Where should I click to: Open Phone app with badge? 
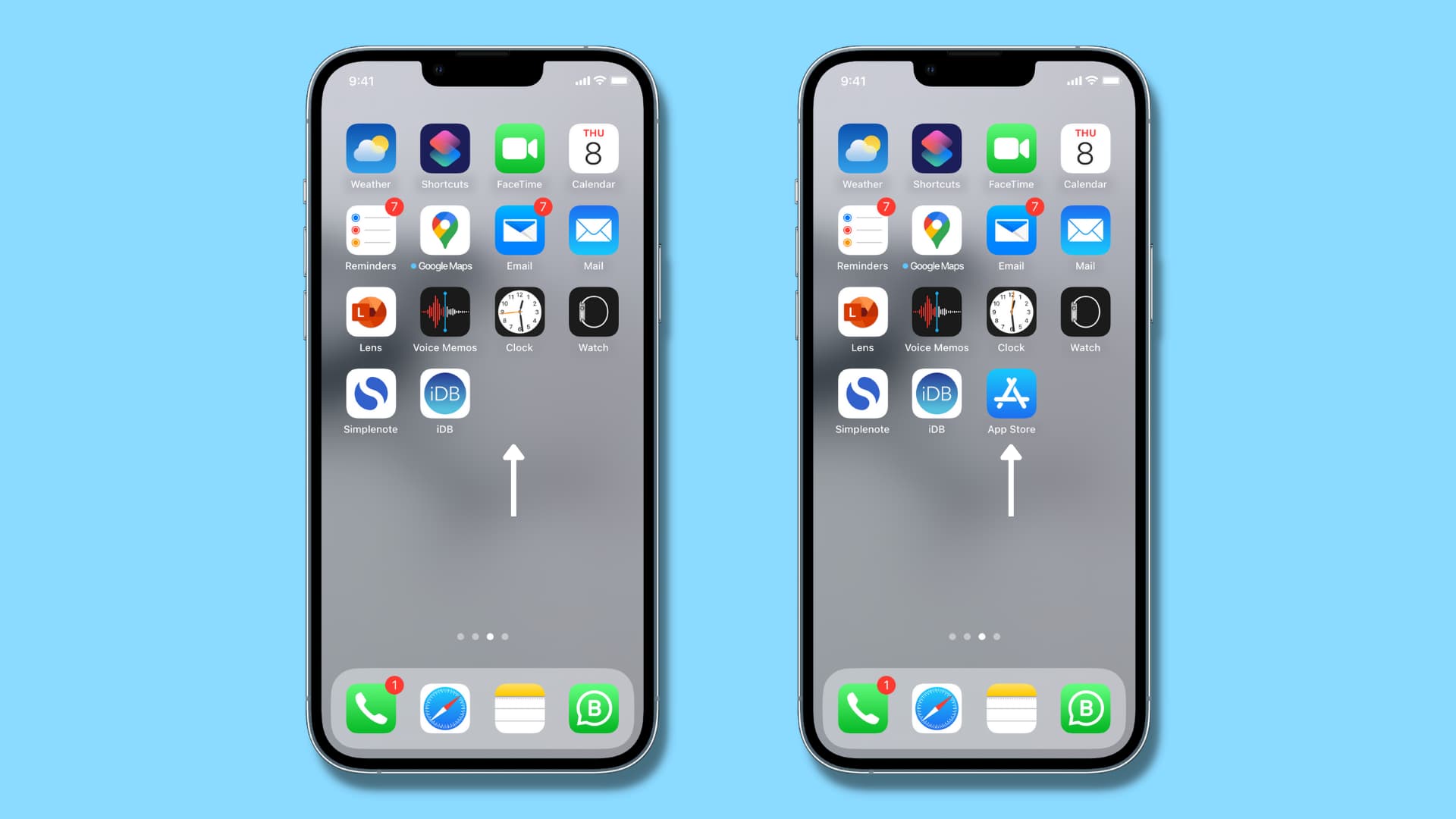coord(371,709)
